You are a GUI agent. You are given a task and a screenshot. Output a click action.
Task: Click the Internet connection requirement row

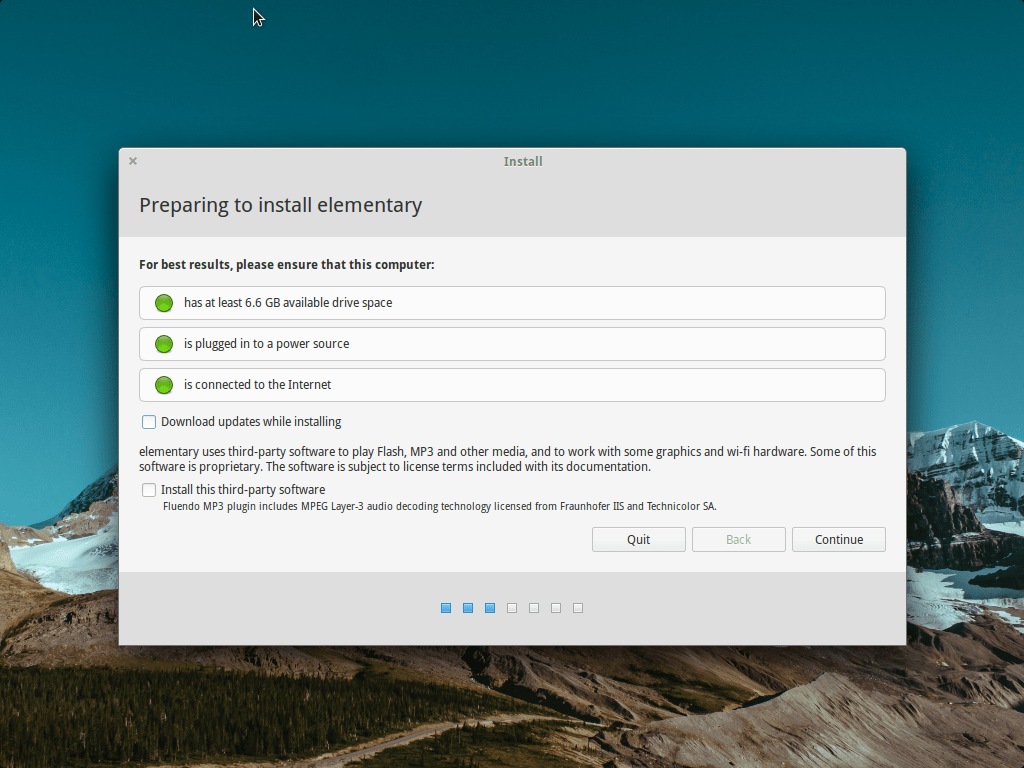(x=512, y=385)
